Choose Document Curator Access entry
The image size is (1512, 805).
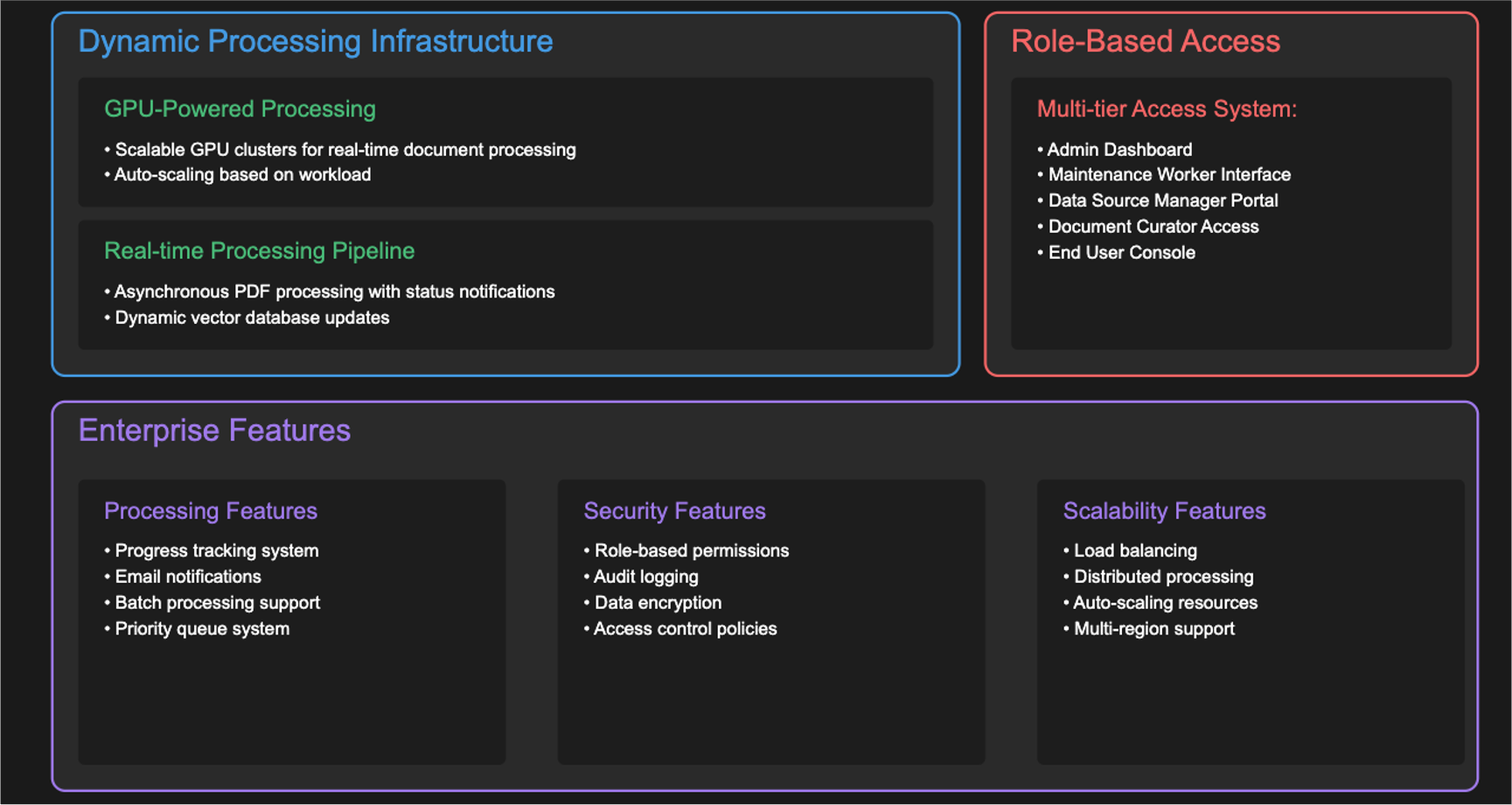click(x=1153, y=227)
